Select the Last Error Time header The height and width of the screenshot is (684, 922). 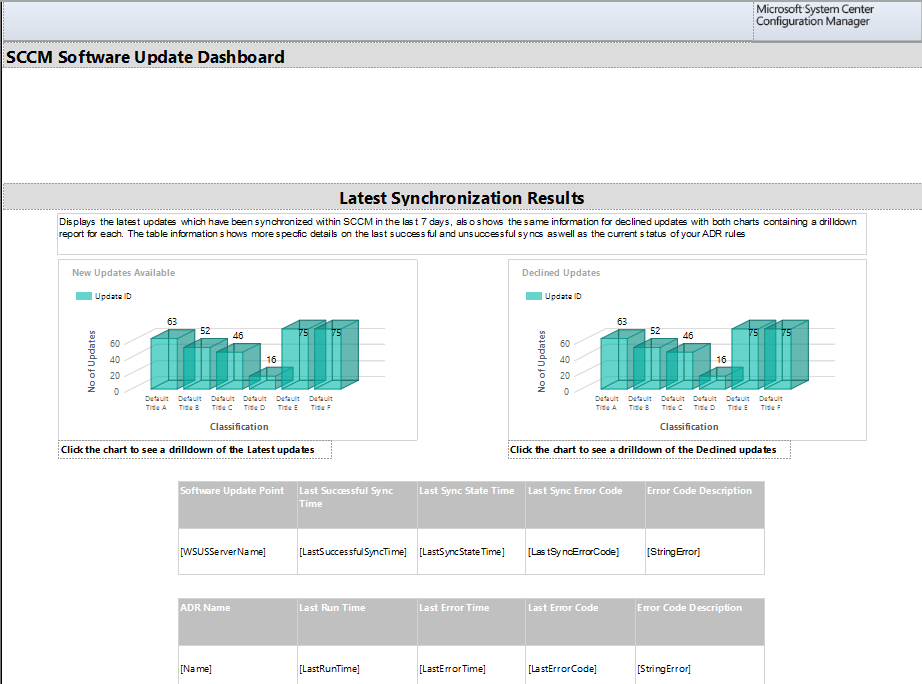(x=472, y=622)
